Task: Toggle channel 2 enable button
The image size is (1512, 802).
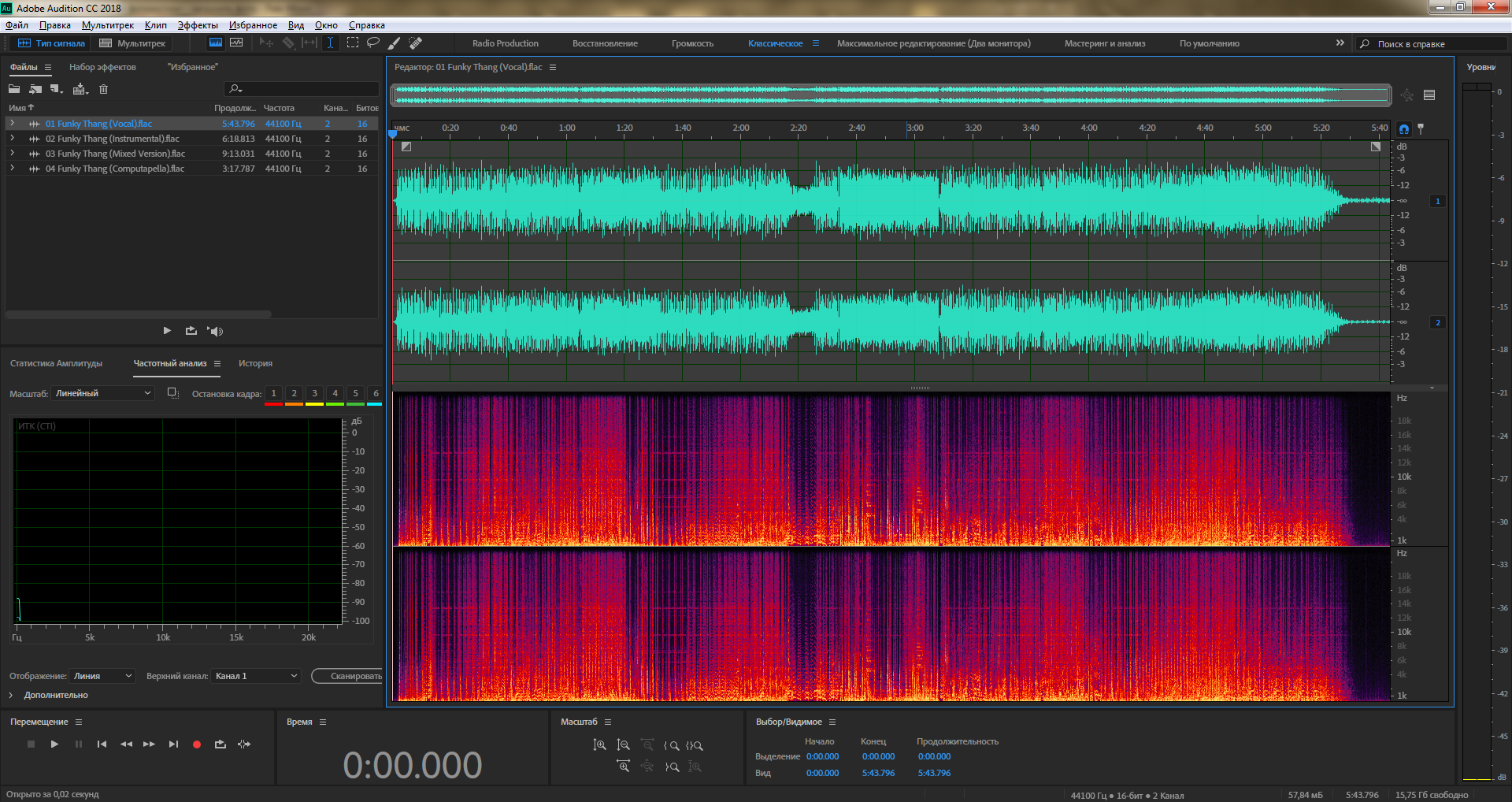Action: coord(1438,323)
